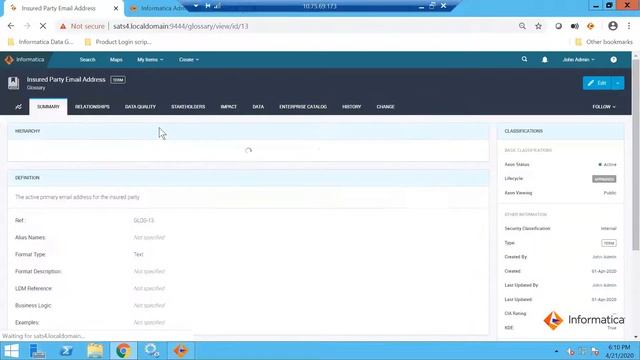The height and width of the screenshot is (360, 640).
Task: Open the Data tab
Action: (x=258, y=107)
